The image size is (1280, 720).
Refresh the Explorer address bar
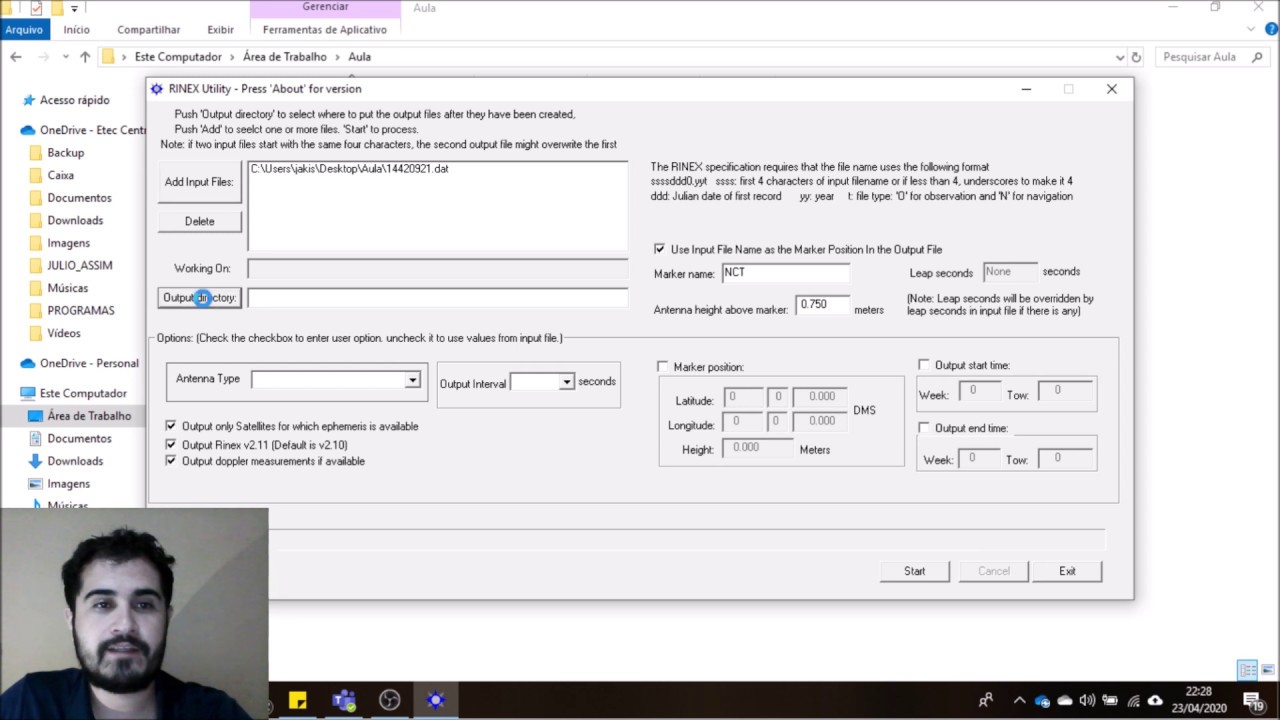click(1136, 57)
